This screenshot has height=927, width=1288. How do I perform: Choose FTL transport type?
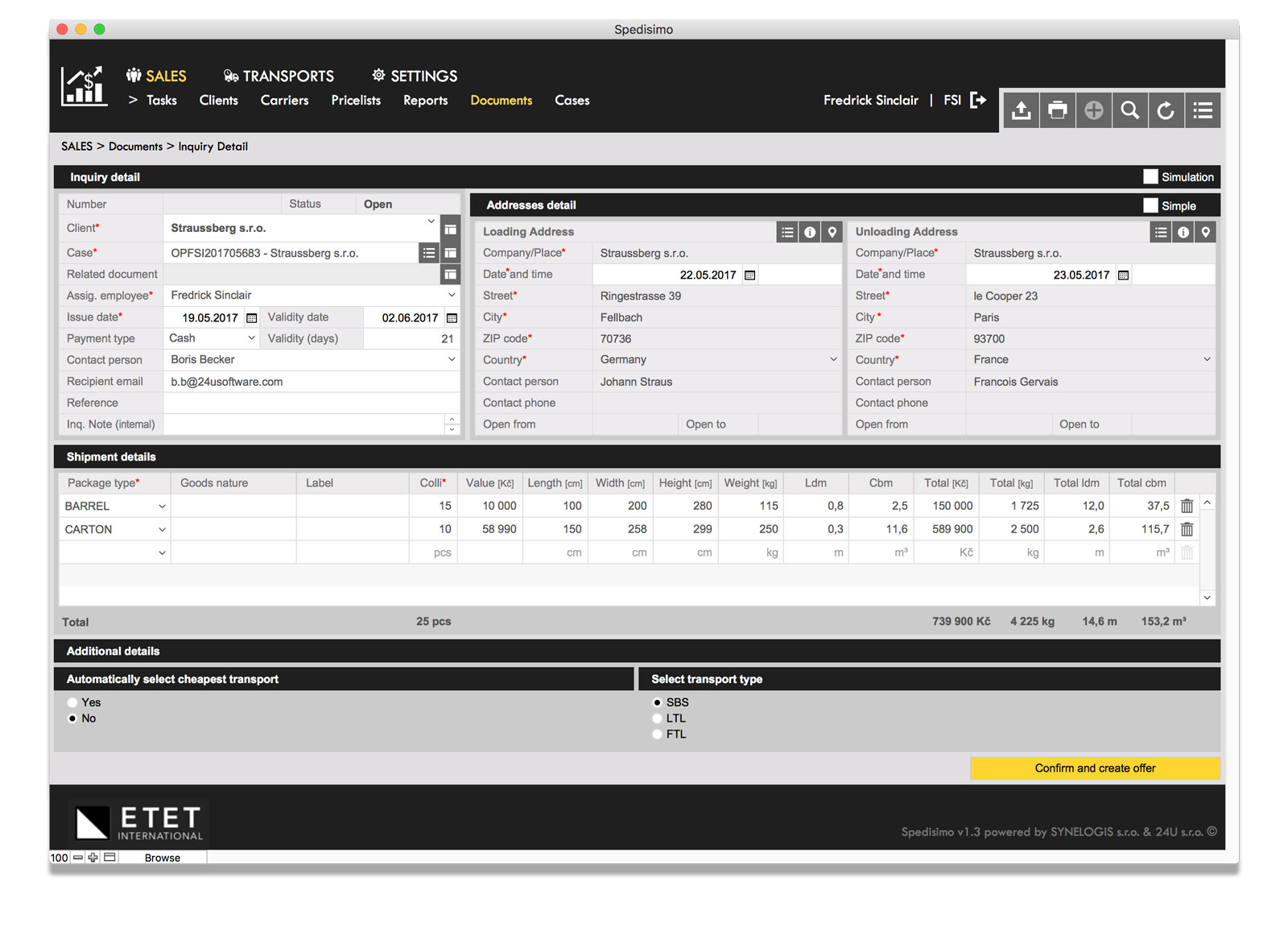tap(657, 734)
